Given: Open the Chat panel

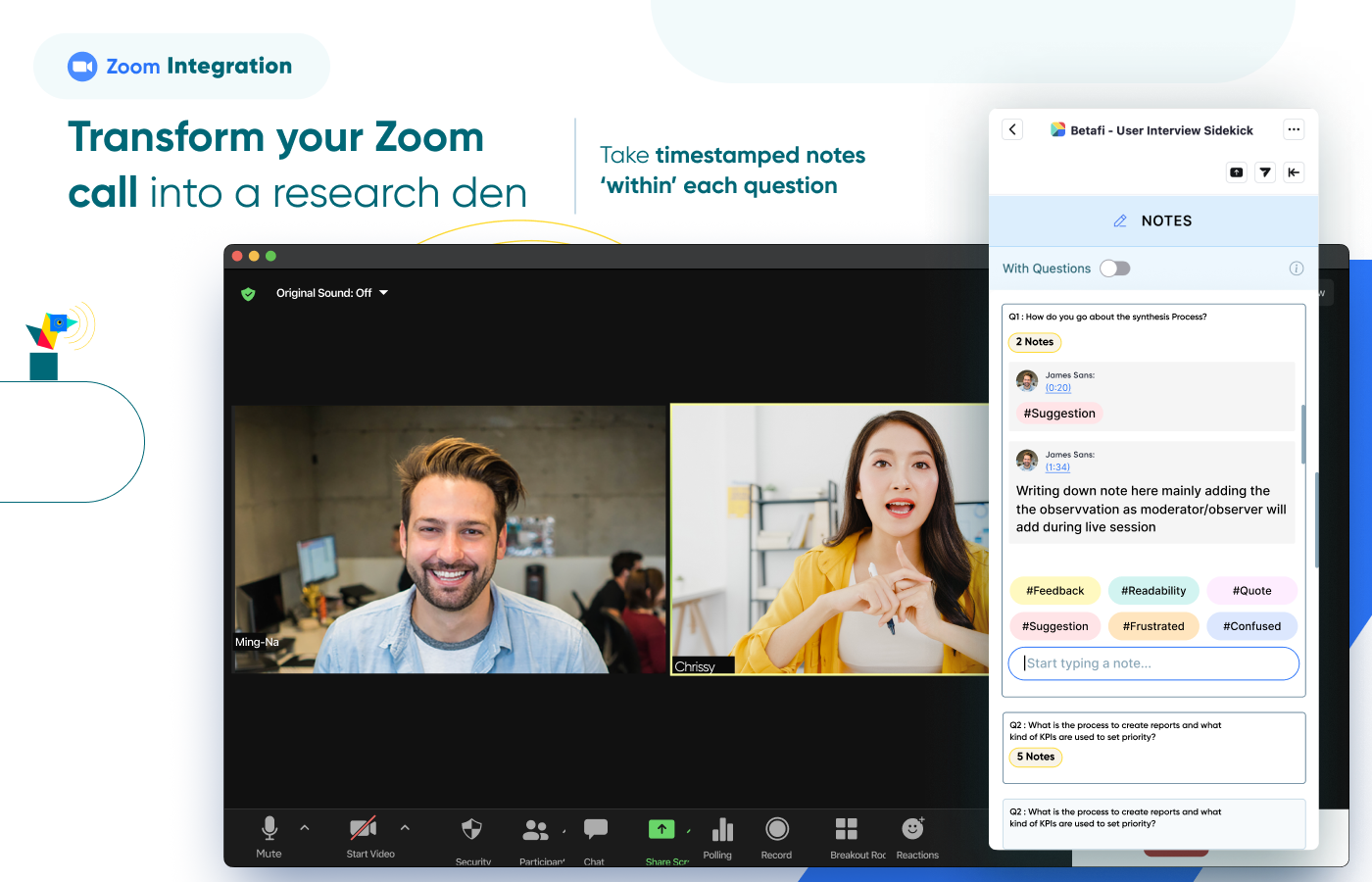Looking at the screenshot, I should tap(596, 829).
